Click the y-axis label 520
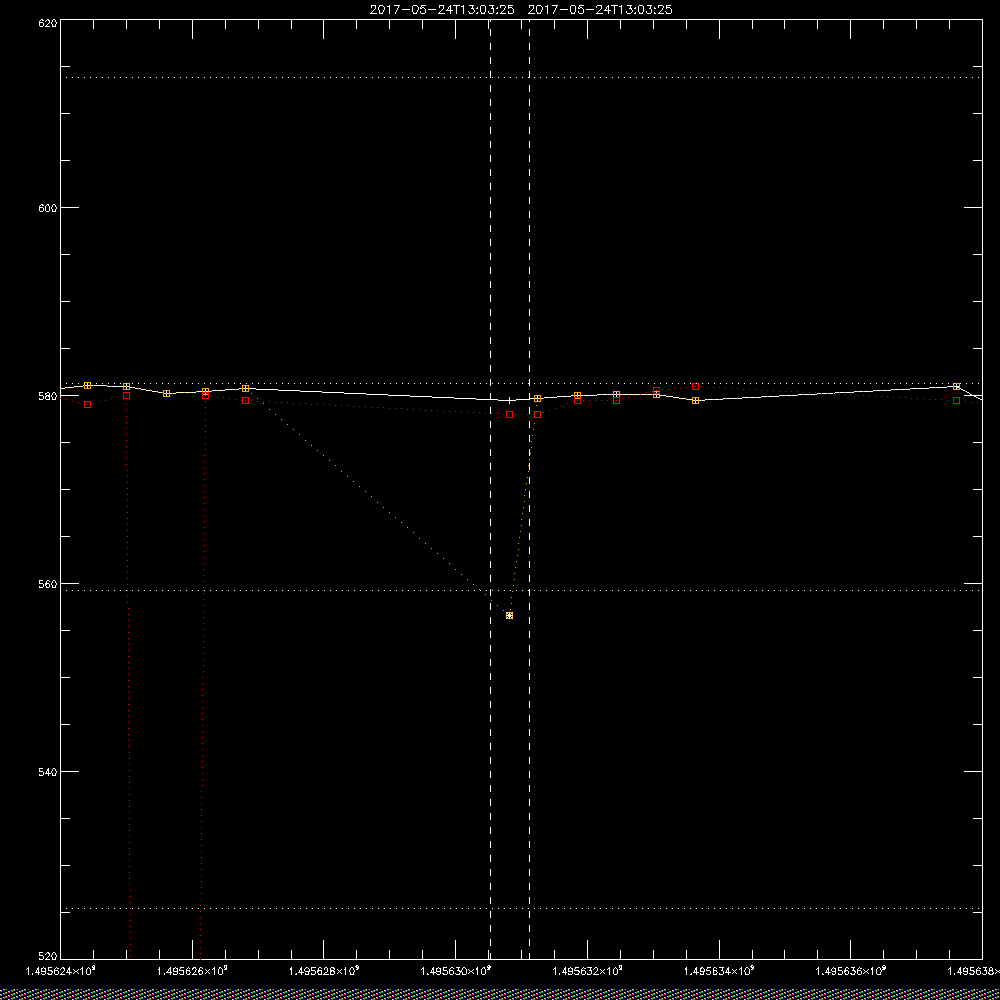 (x=48, y=956)
